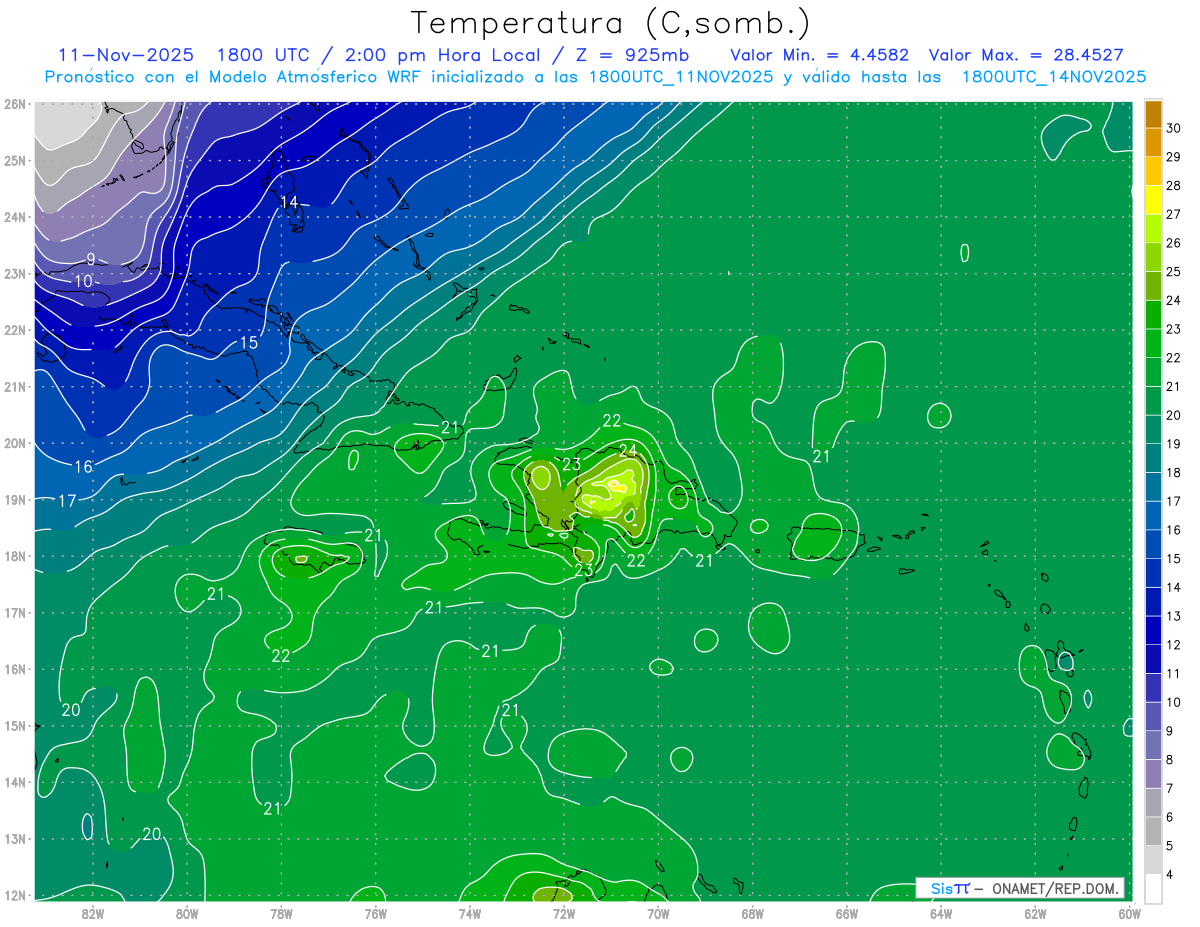Screen dimensions: 1200x927
Task: Click the latitude axis label "26N"
Action: click(15, 104)
